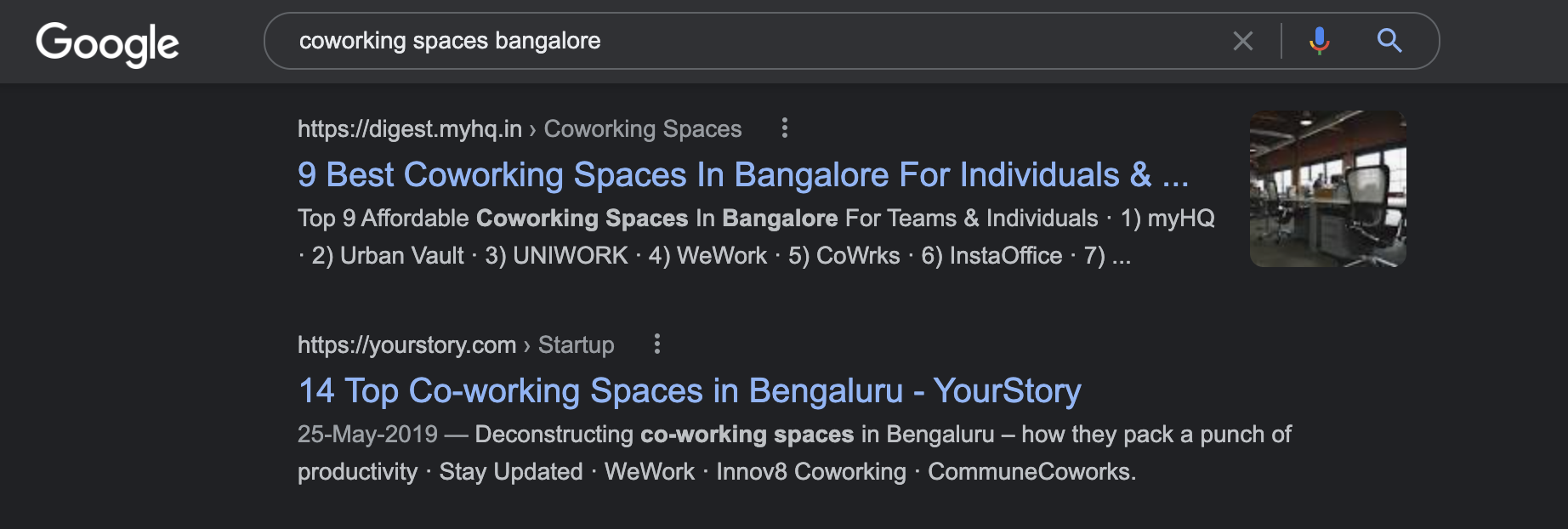Click the InstaOffice text in first snippet
Viewport: 1568px width, 529px height.
click(x=1006, y=255)
